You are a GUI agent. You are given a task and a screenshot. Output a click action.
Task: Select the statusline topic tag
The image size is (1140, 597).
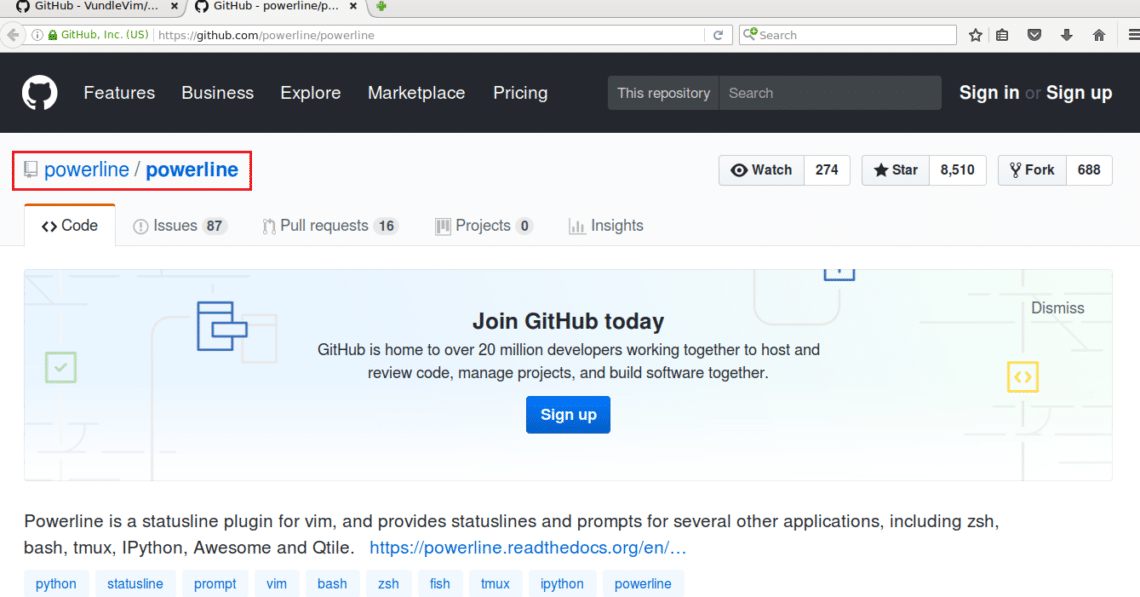click(x=135, y=584)
